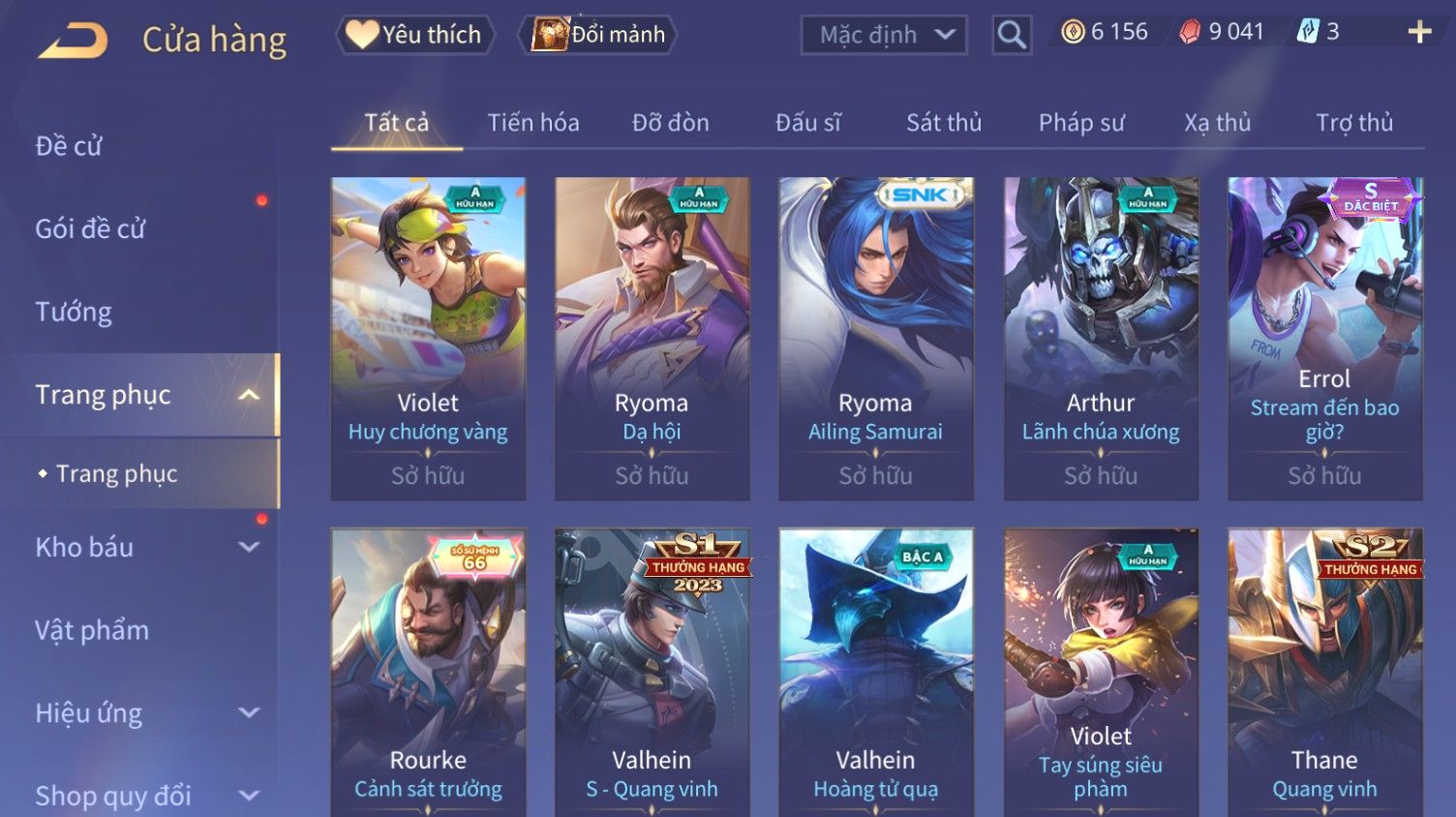Screen dimensions: 1456x817
Task: Open Đổi mảnh chest exchange
Action: (598, 35)
